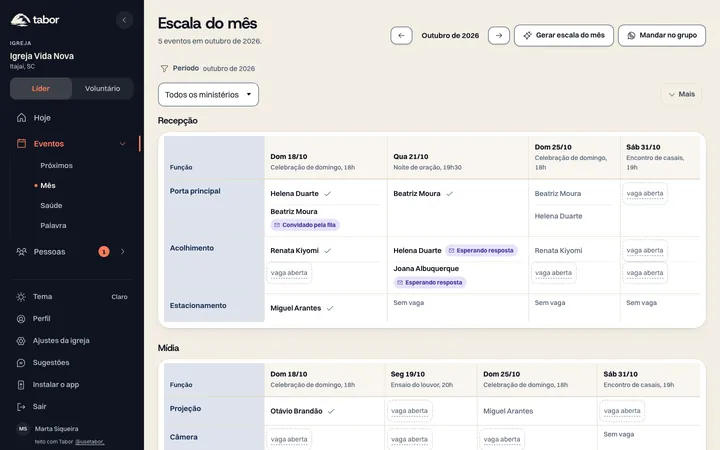Image resolution: width=720 pixels, height=450 pixels.
Task: Click Miguel Arantes in Projeção Dom 25/10
Action: tap(508, 411)
